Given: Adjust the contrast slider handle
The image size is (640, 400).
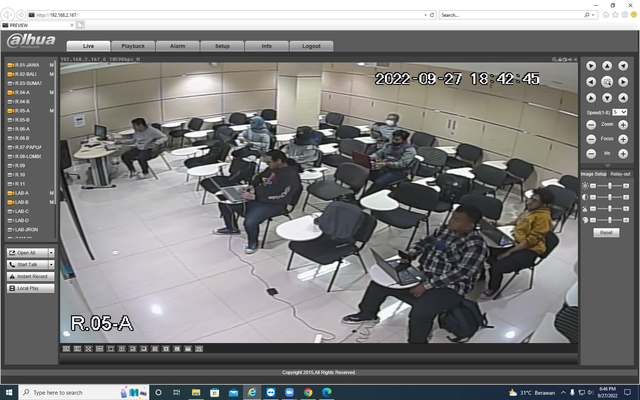Looking at the screenshot, I should pos(610,197).
